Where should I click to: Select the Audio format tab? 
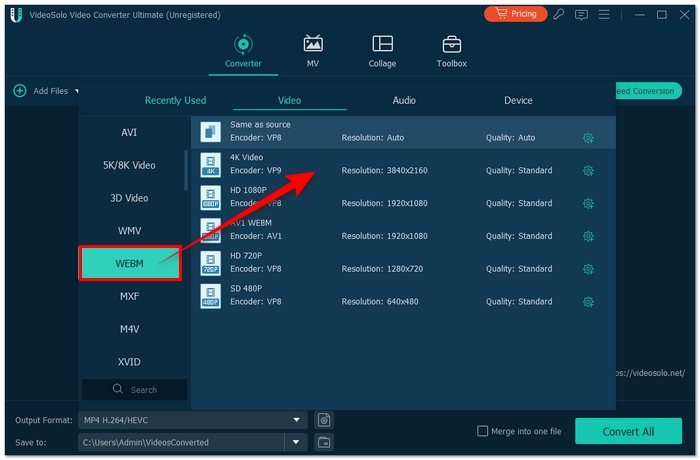(404, 100)
